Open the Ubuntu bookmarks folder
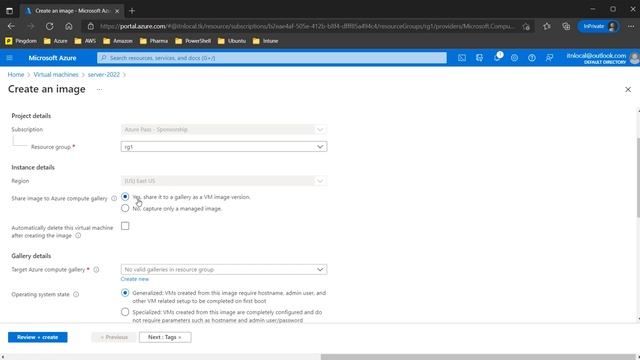 pyautogui.click(x=232, y=41)
